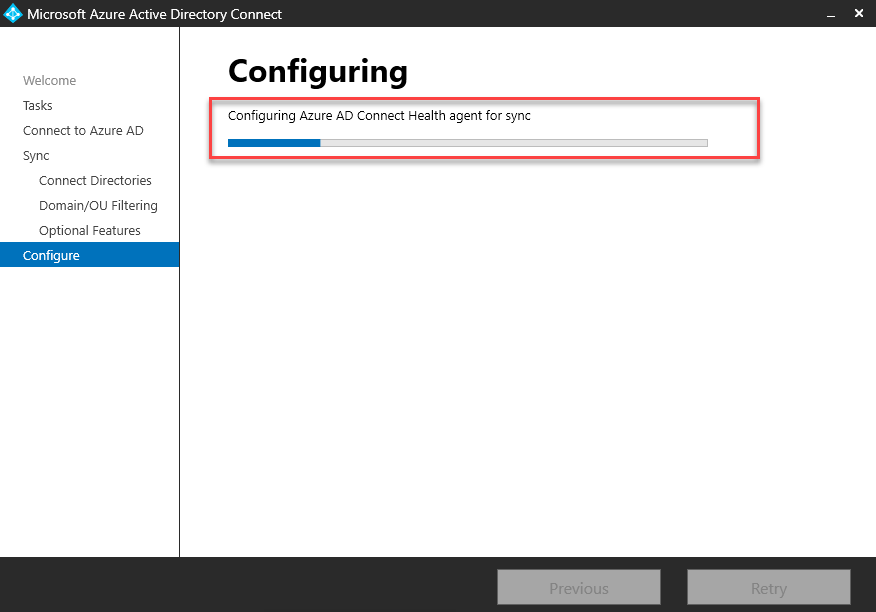876x612 pixels.
Task: Click the Azure AD Connect logo icon
Action: 12,14
